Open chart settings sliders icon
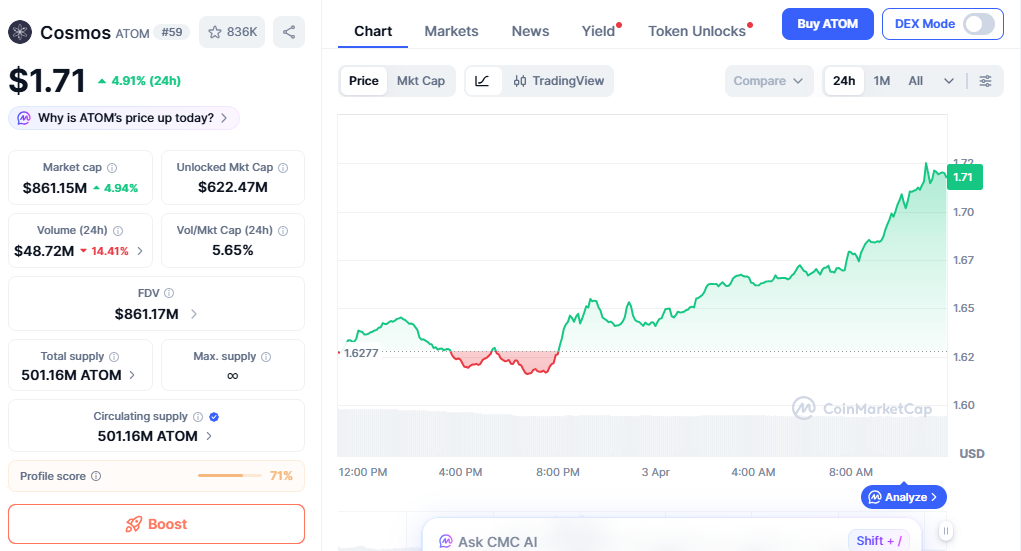Screen dimensions: 1021x551 pos(986,81)
